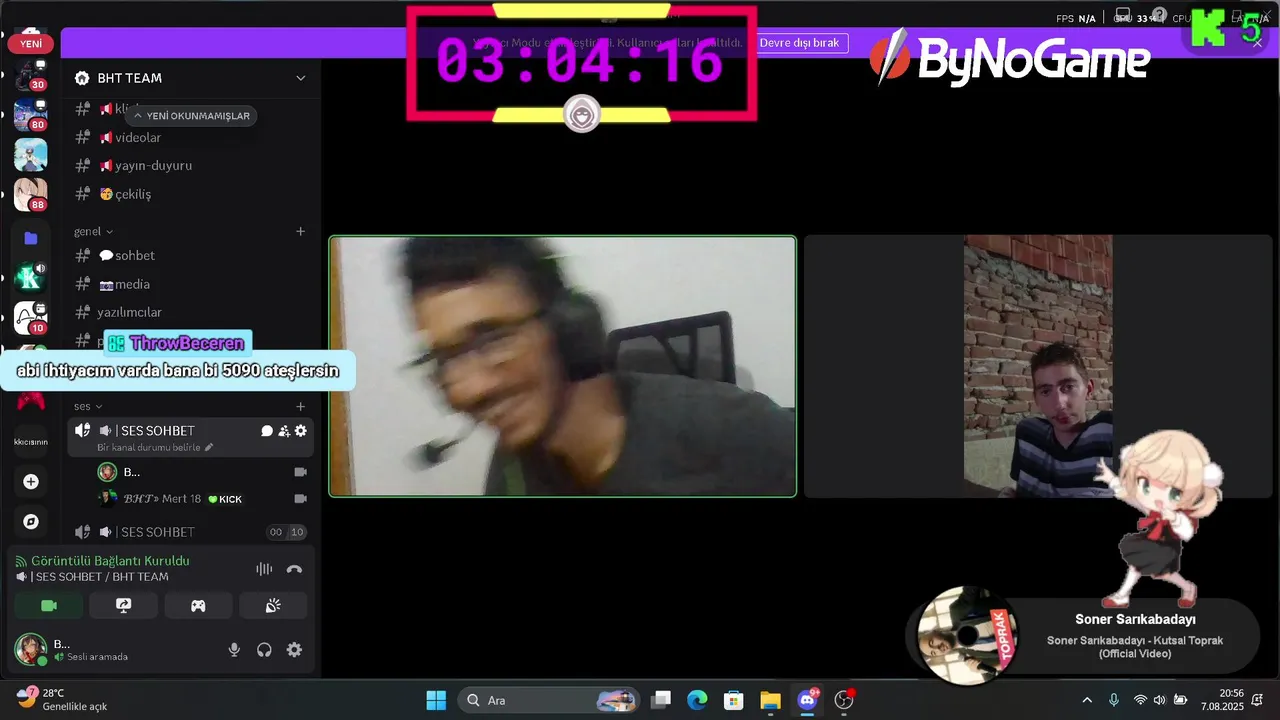Click the YENİ badge above the server list
Image resolution: width=1280 pixels, height=720 pixels.
(x=30, y=44)
